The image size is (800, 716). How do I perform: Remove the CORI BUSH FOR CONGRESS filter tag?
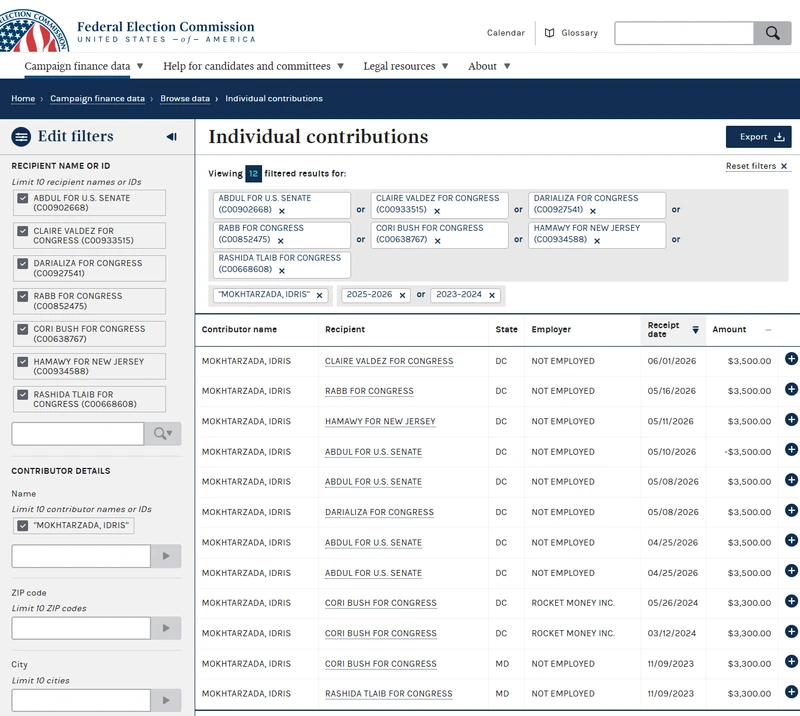[x=438, y=241]
